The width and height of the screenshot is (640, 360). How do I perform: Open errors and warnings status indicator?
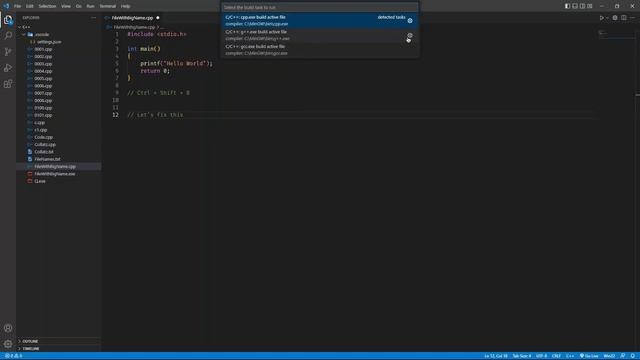click(13, 356)
